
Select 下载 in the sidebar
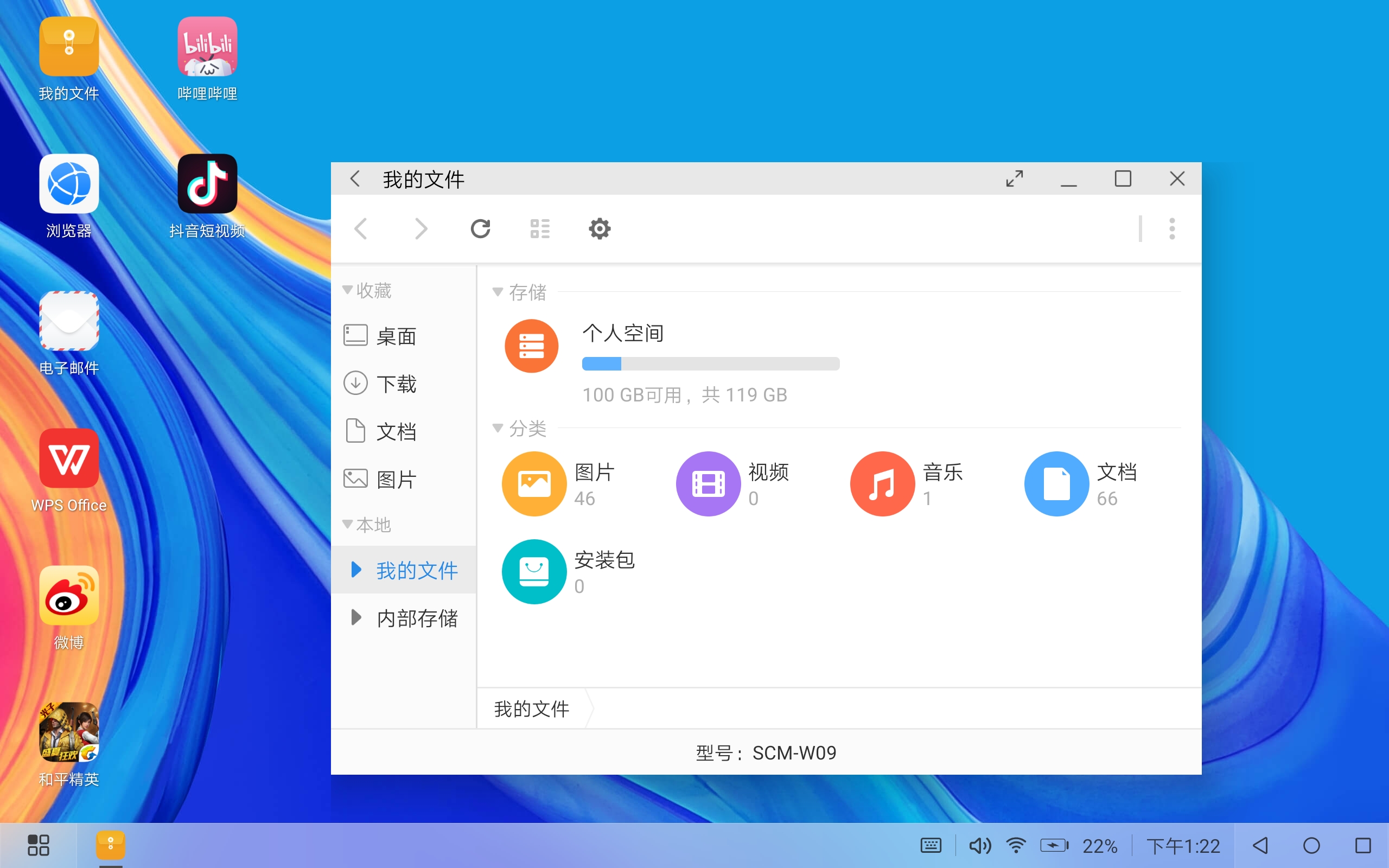(x=396, y=384)
